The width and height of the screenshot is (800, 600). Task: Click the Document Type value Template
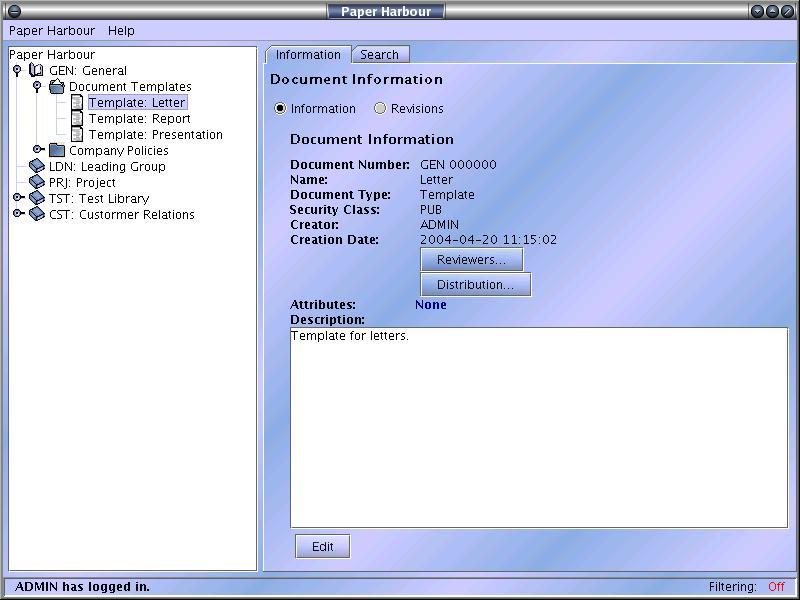coord(447,194)
